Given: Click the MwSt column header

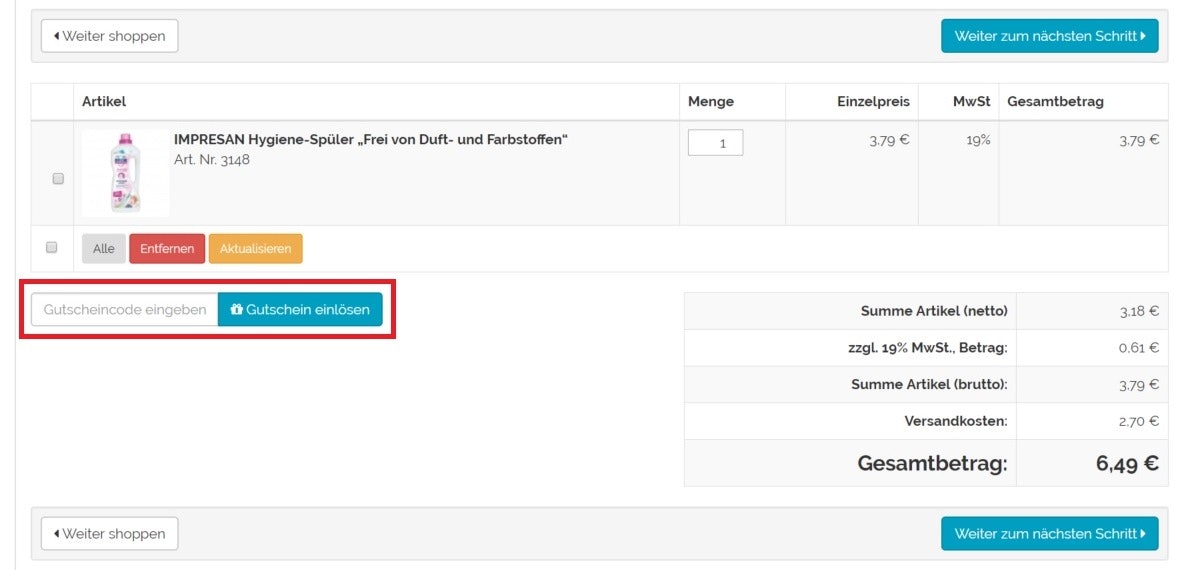Looking at the screenshot, I should (971, 102).
